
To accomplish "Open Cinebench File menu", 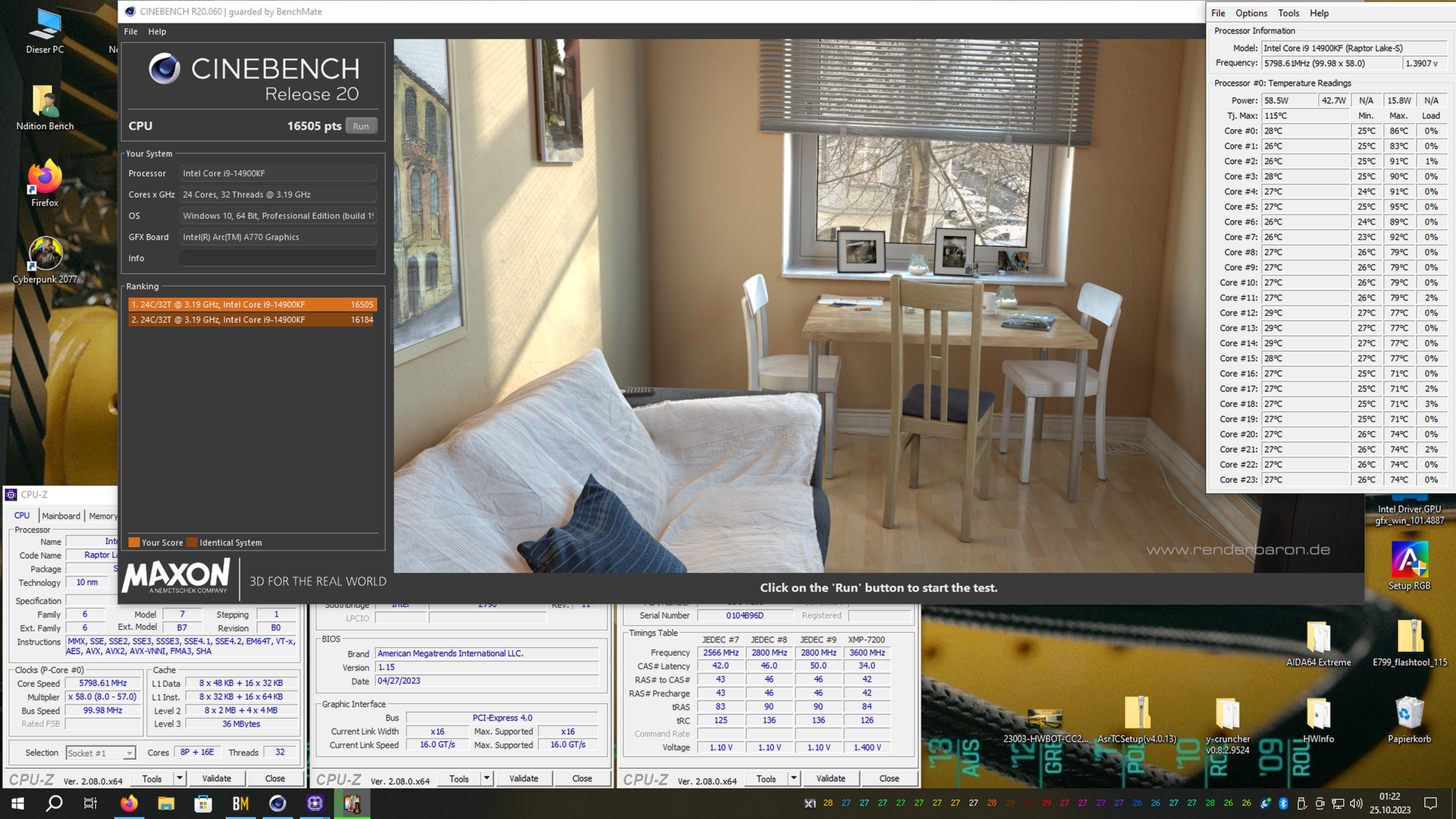I will pyautogui.click(x=130, y=32).
